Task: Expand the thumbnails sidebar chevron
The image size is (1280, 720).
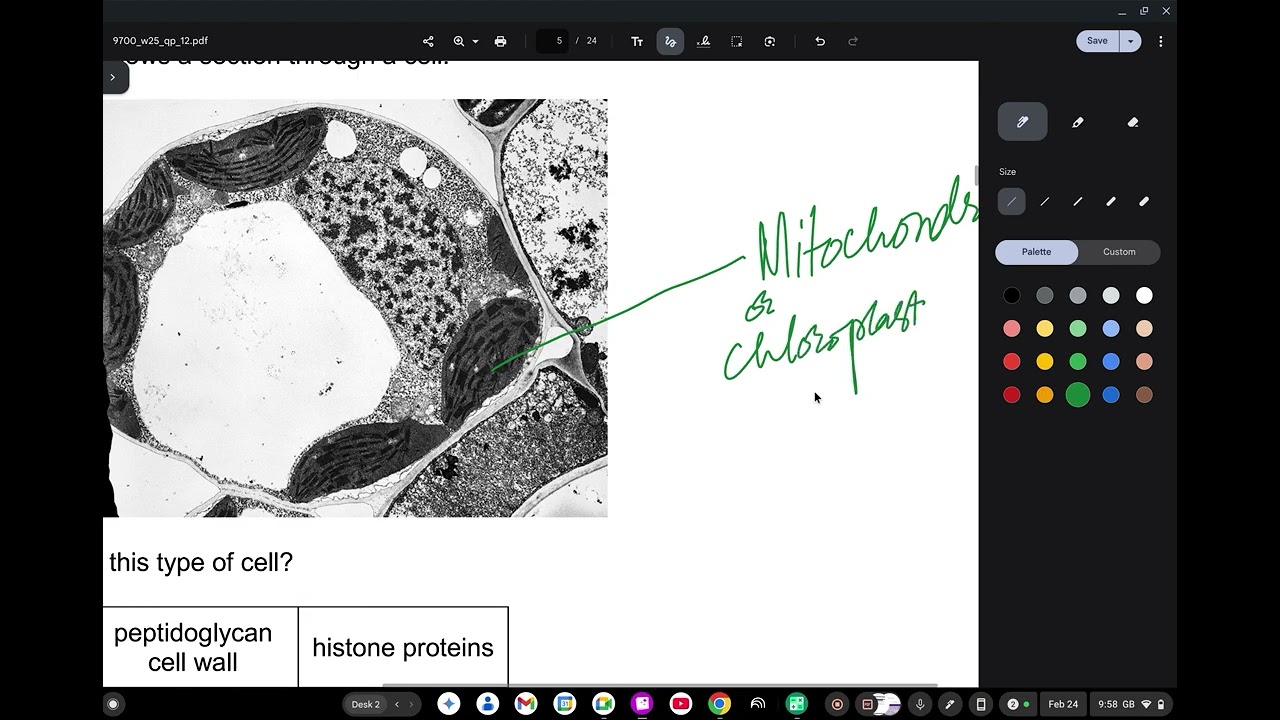Action: [x=113, y=77]
